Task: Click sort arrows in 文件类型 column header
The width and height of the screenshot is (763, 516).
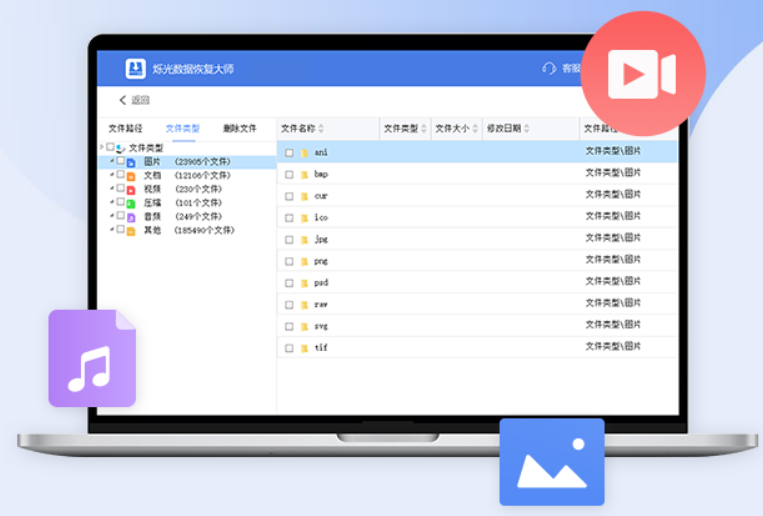Action: [424, 129]
